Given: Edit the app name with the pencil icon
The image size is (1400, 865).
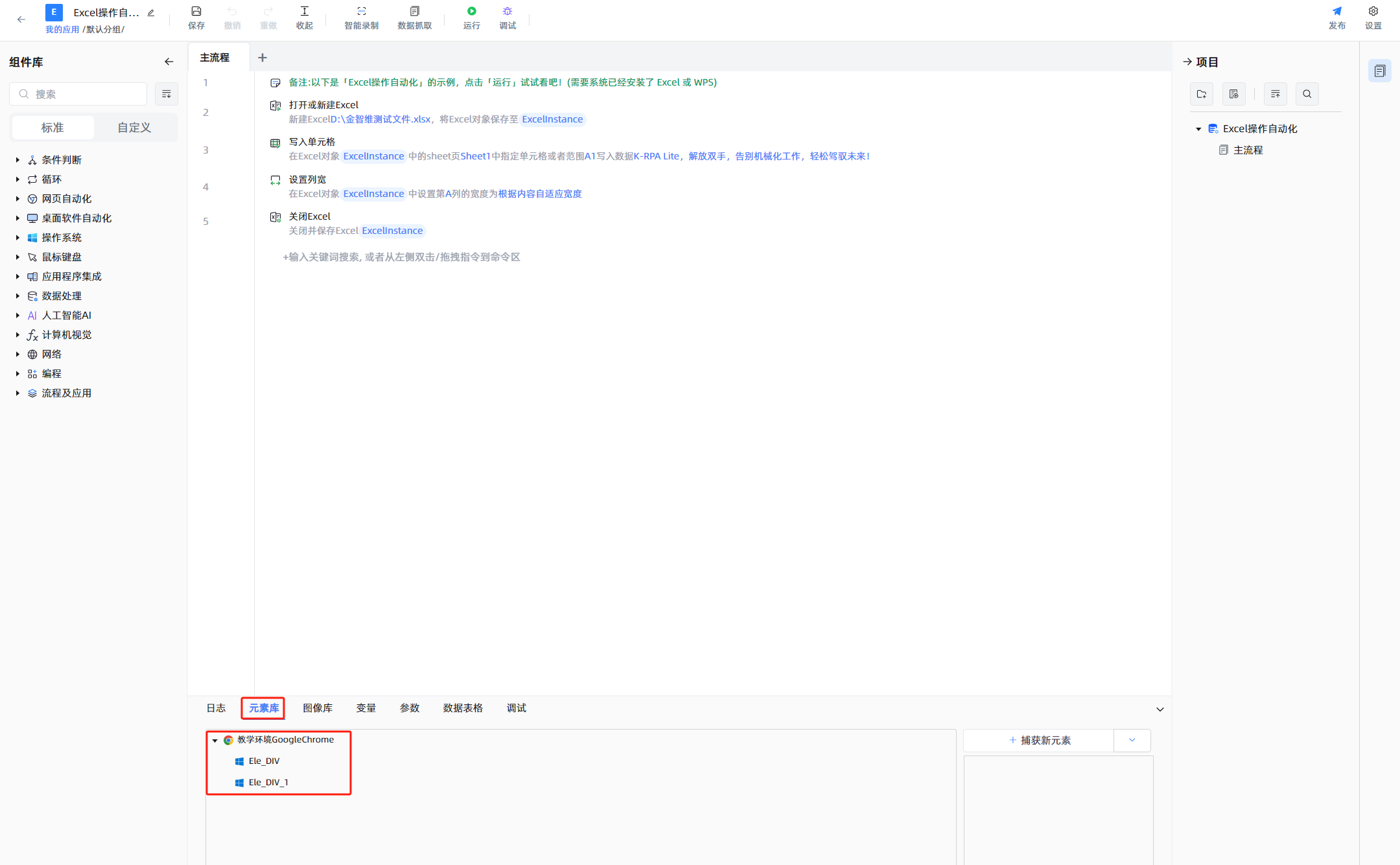Looking at the screenshot, I should click(x=151, y=12).
